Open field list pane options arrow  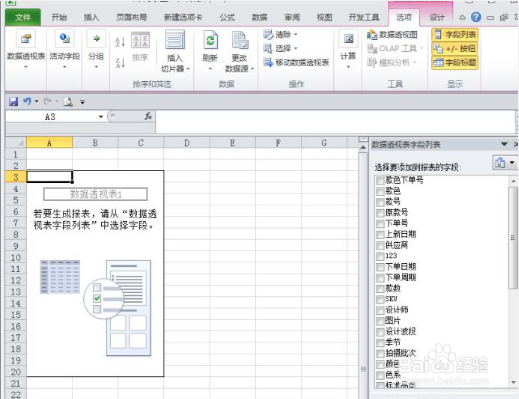pos(504,144)
